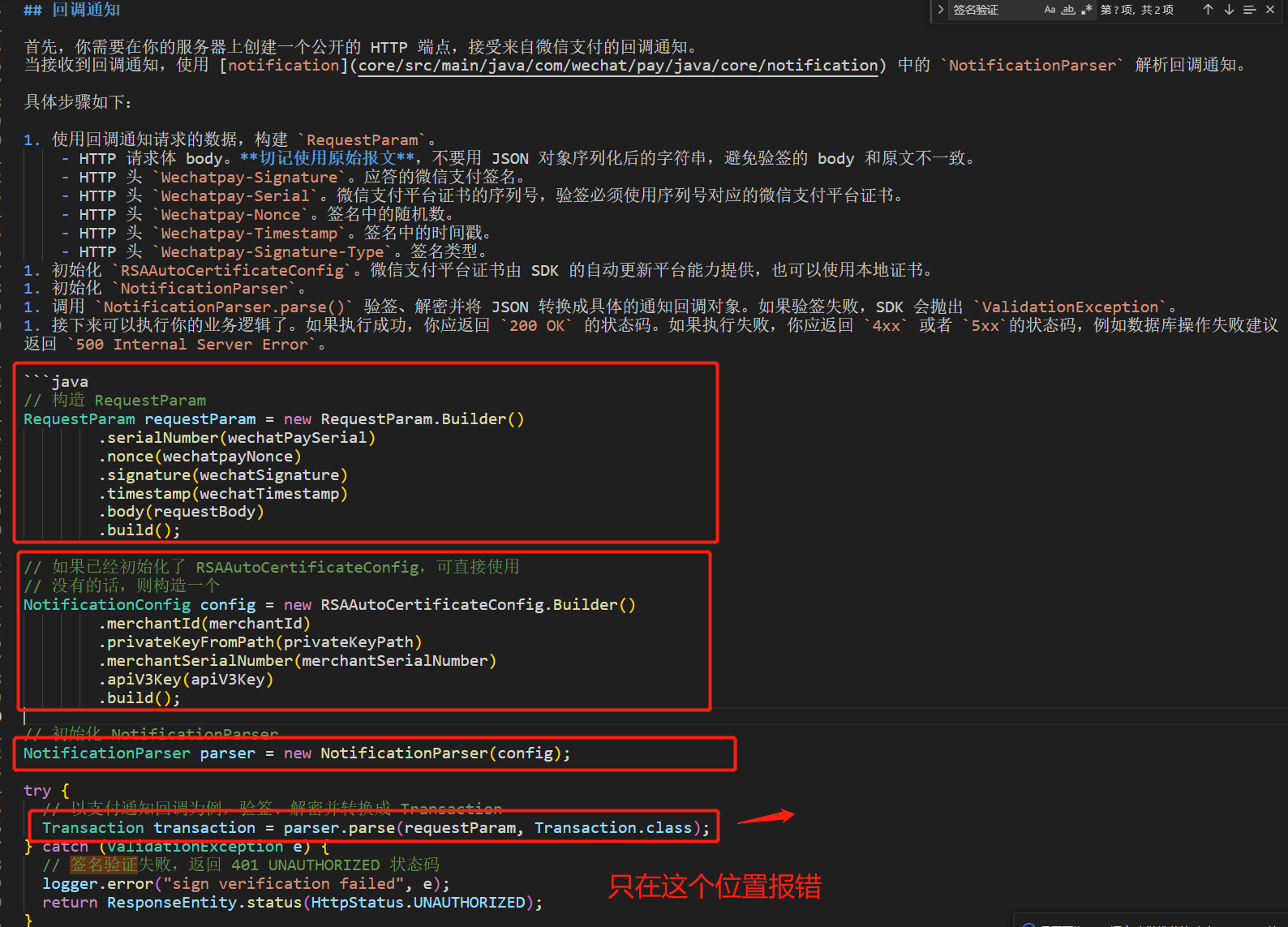1288x927 pixels.
Task: Click `200 OK` status code text
Action: pyautogui.click(x=537, y=326)
